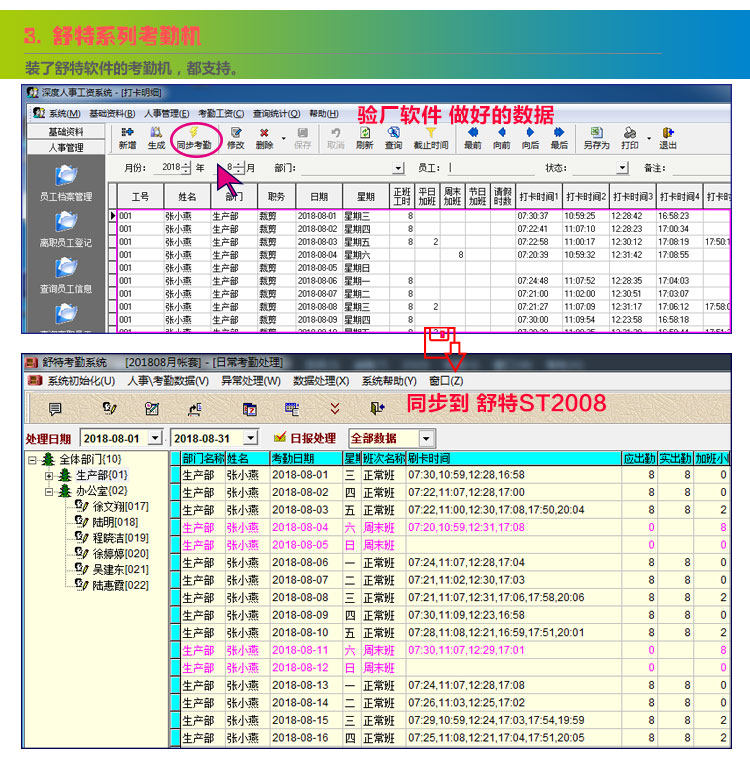Adjust the year 2018 spinner
The height and width of the screenshot is (767, 750).
click(x=186, y=168)
